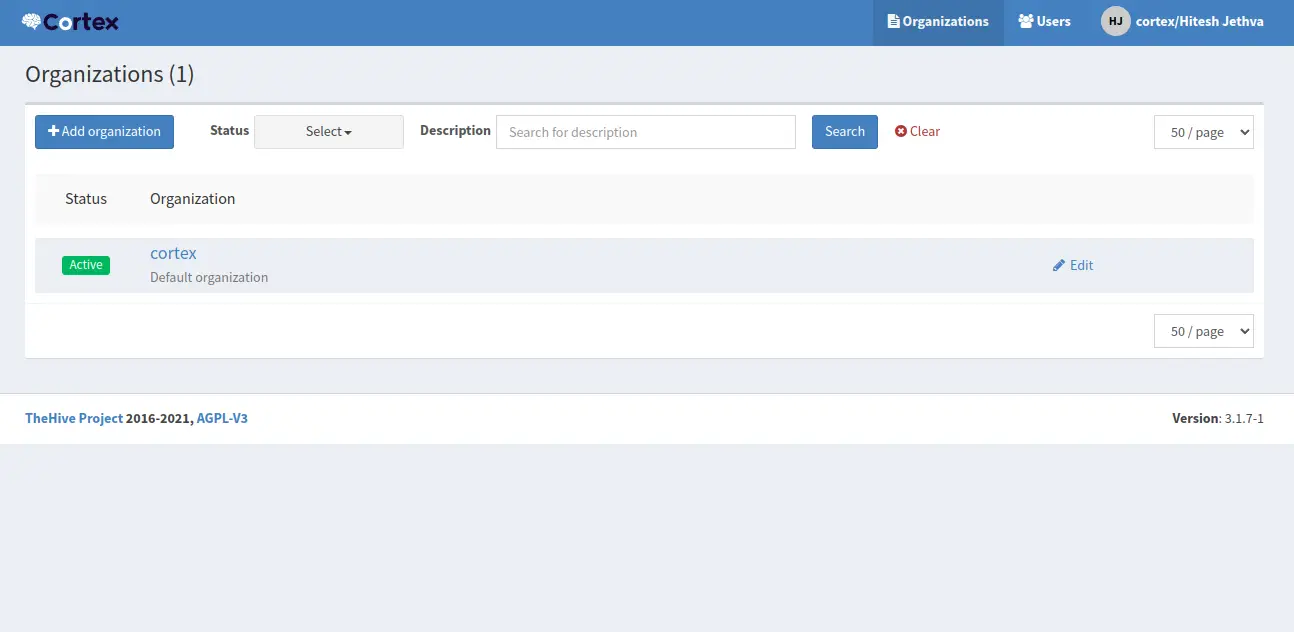Viewport: 1294px width, 632px height.
Task: Click the Organizations (1) page heading
Action: [110, 74]
